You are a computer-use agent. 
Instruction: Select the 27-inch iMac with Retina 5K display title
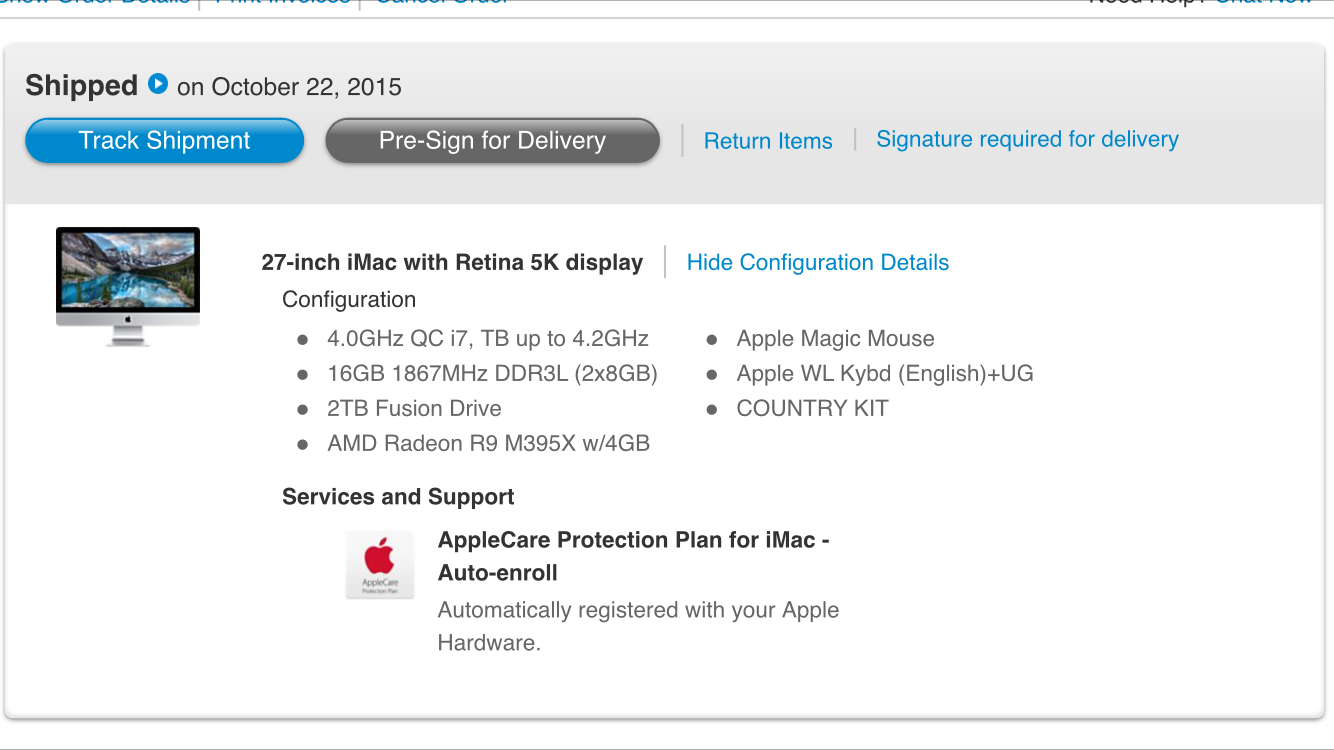pyautogui.click(x=452, y=263)
